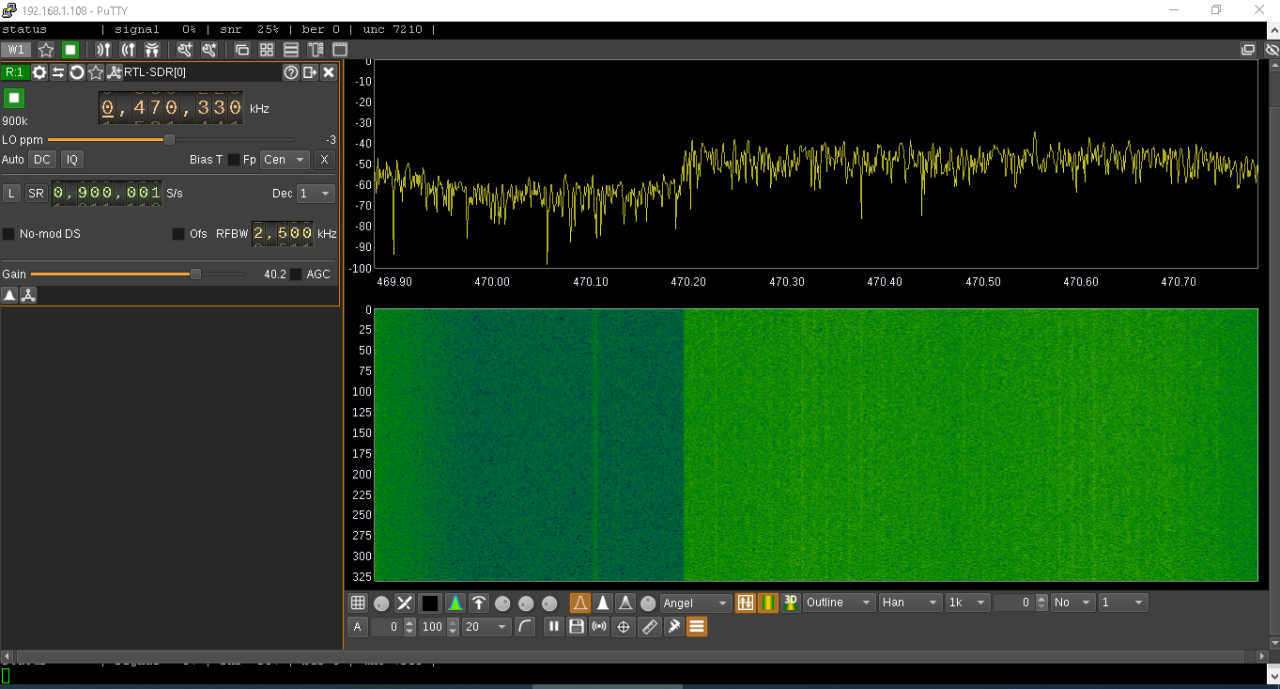This screenshot has width=1280, height=689.
Task: Expand the Han FFT window dropdown
Action: coord(910,603)
